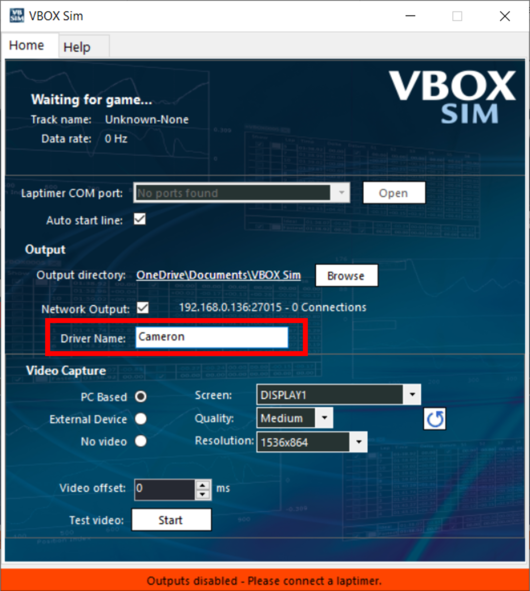Viewport: 530px width, 591px height.
Task: Open the Quality Medium dropdown
Action: click(295, 418)
